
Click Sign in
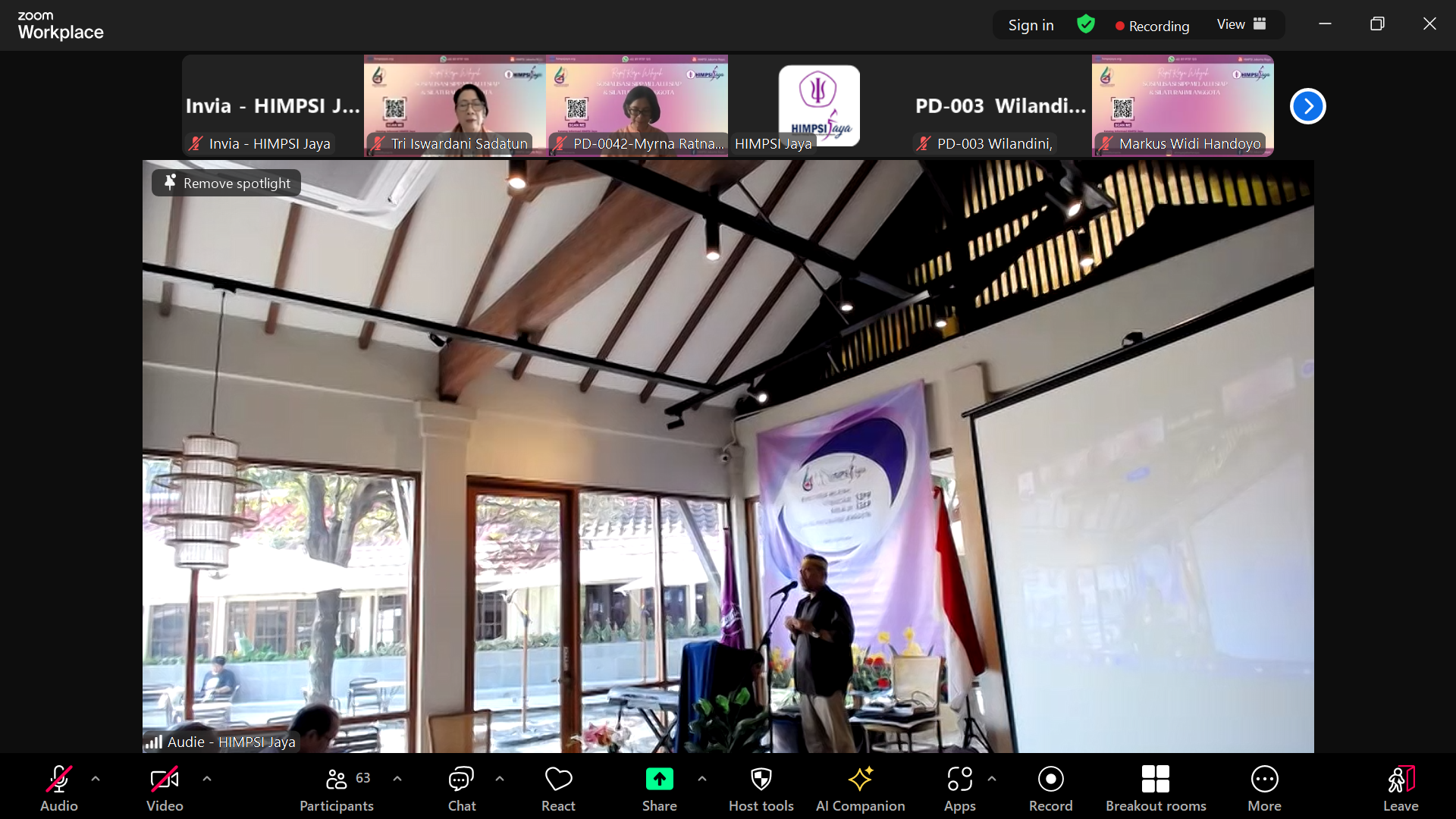(1031, 25)
